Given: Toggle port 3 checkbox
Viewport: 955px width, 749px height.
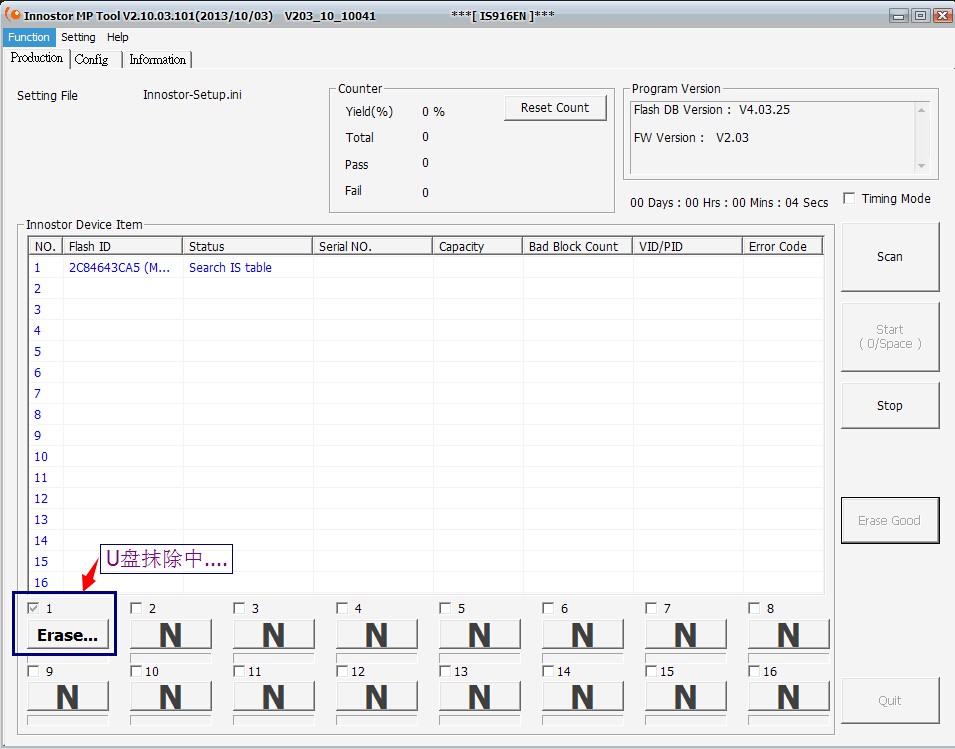Looking at the screenshot, I should tap(239, 608).
